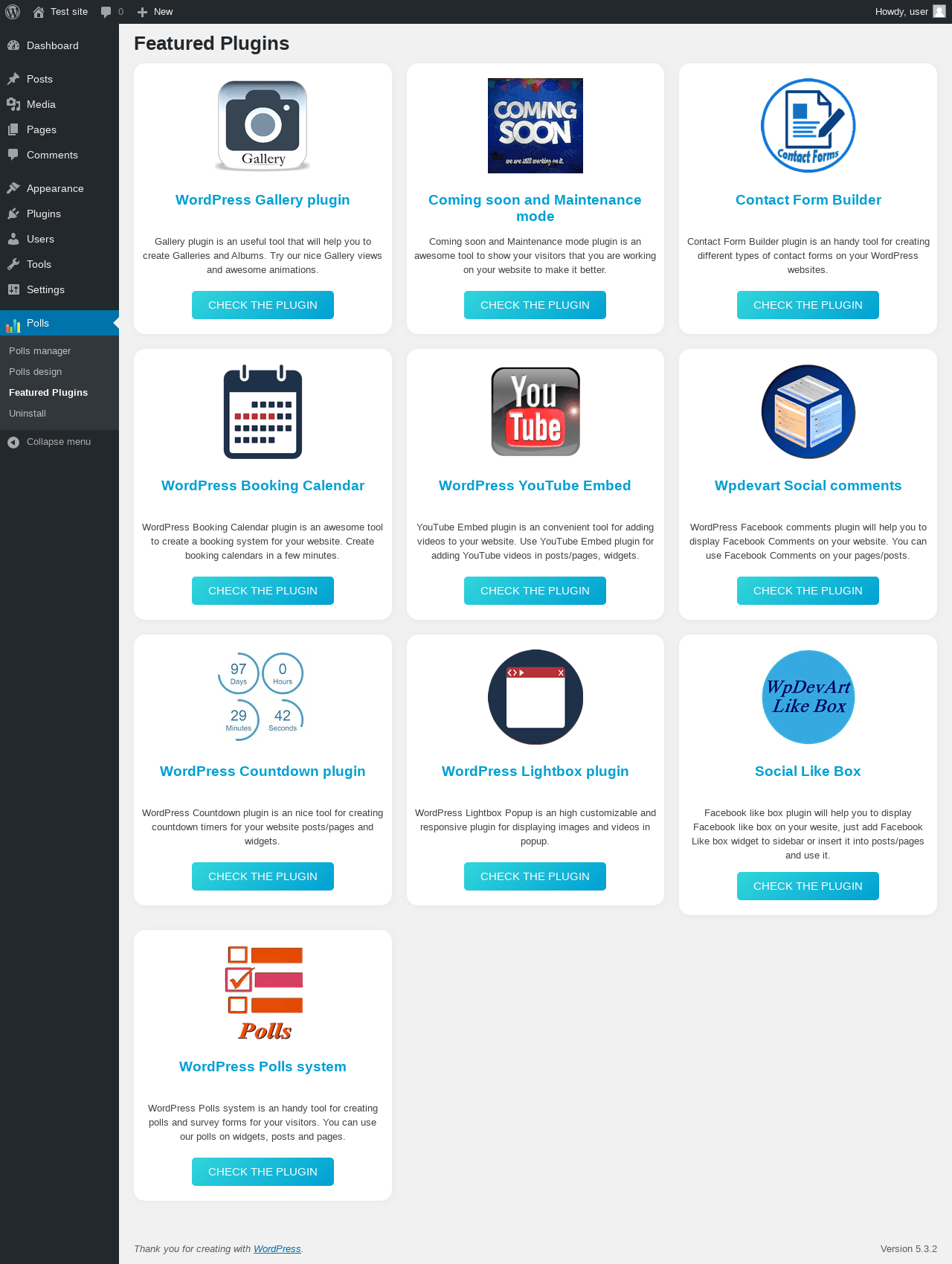952x1264 pixels.
Task: Click the Pages icon in sidebar
Action: [x=13, y=129]
